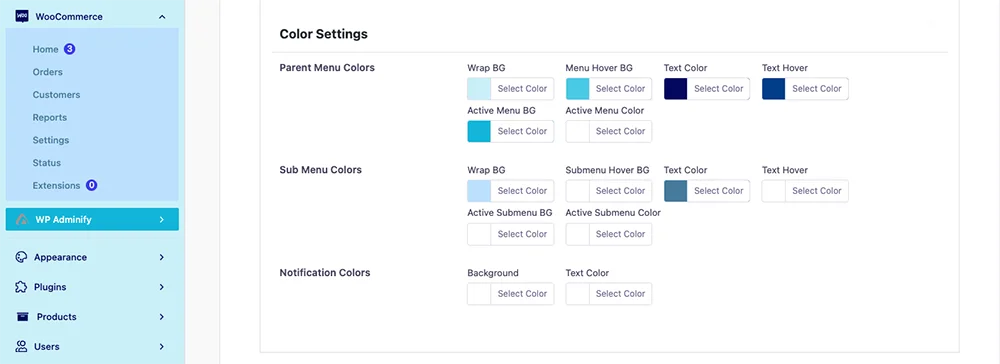The image size is (1000, 364).
Task: Open the Extensions submenu item
Action: point(57,186)
